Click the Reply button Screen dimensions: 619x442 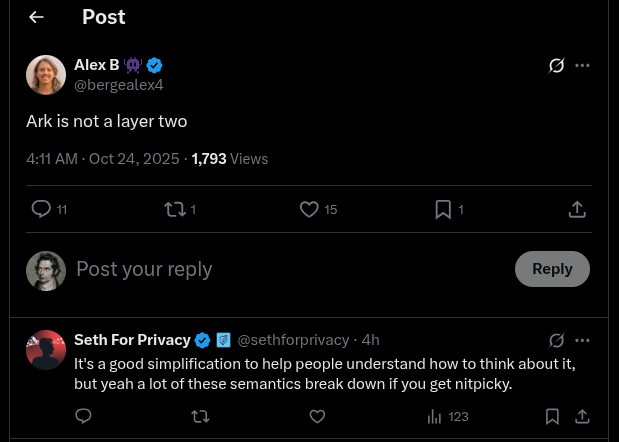click(x=552, y=269)
